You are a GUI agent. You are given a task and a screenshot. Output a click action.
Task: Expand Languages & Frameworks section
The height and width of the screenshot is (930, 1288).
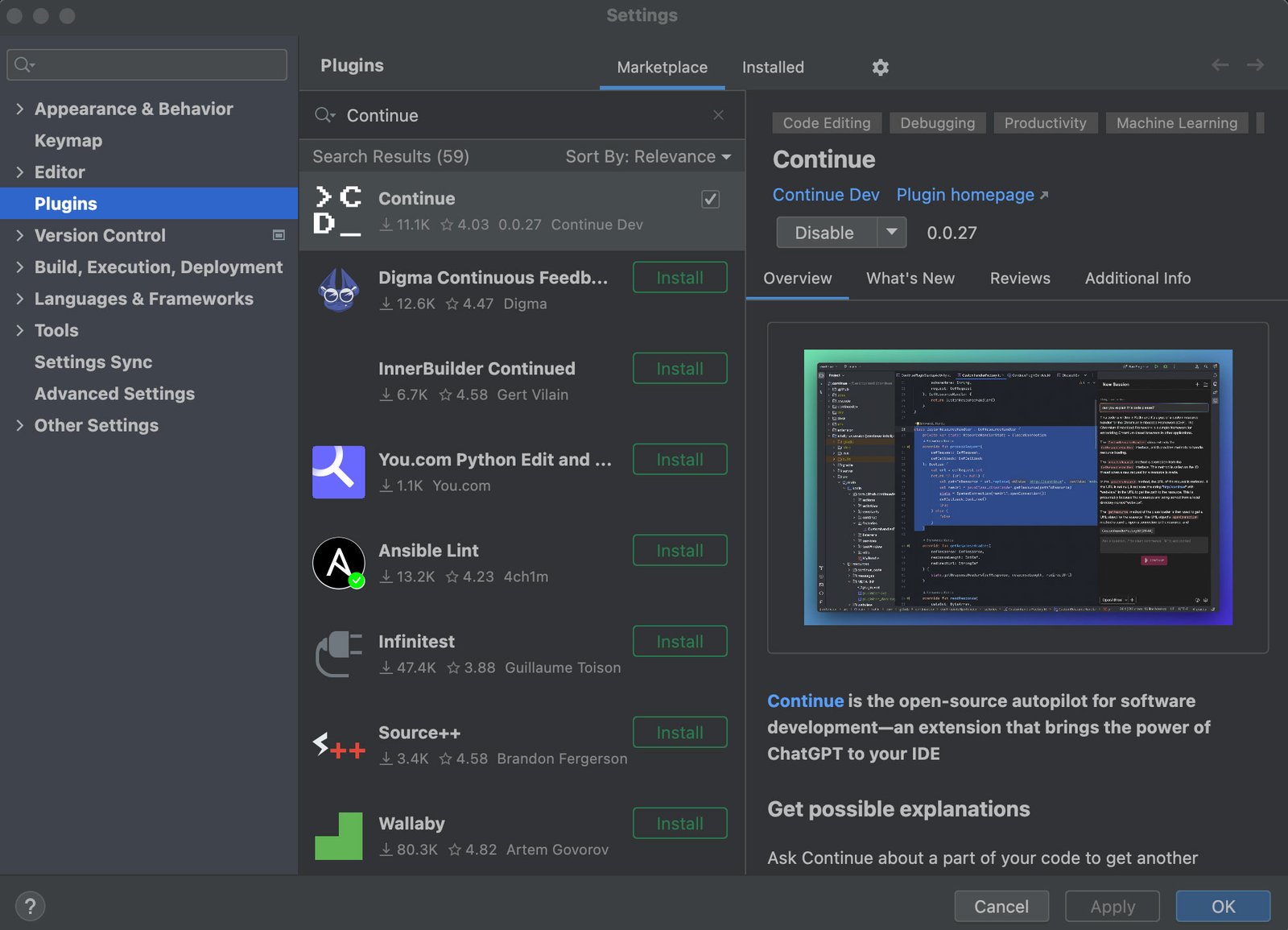19,299
